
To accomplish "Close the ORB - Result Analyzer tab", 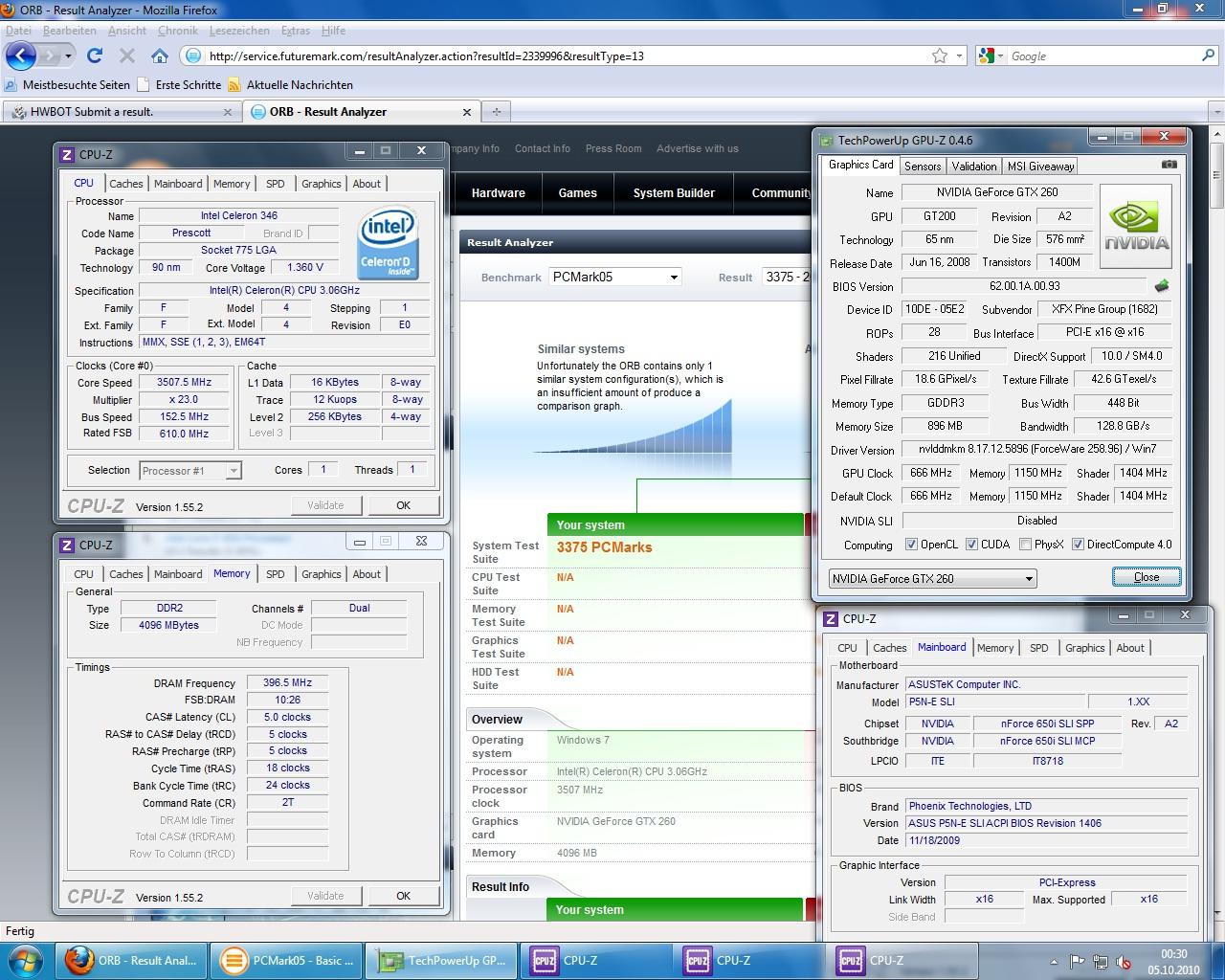I will (x=467, y=112).
